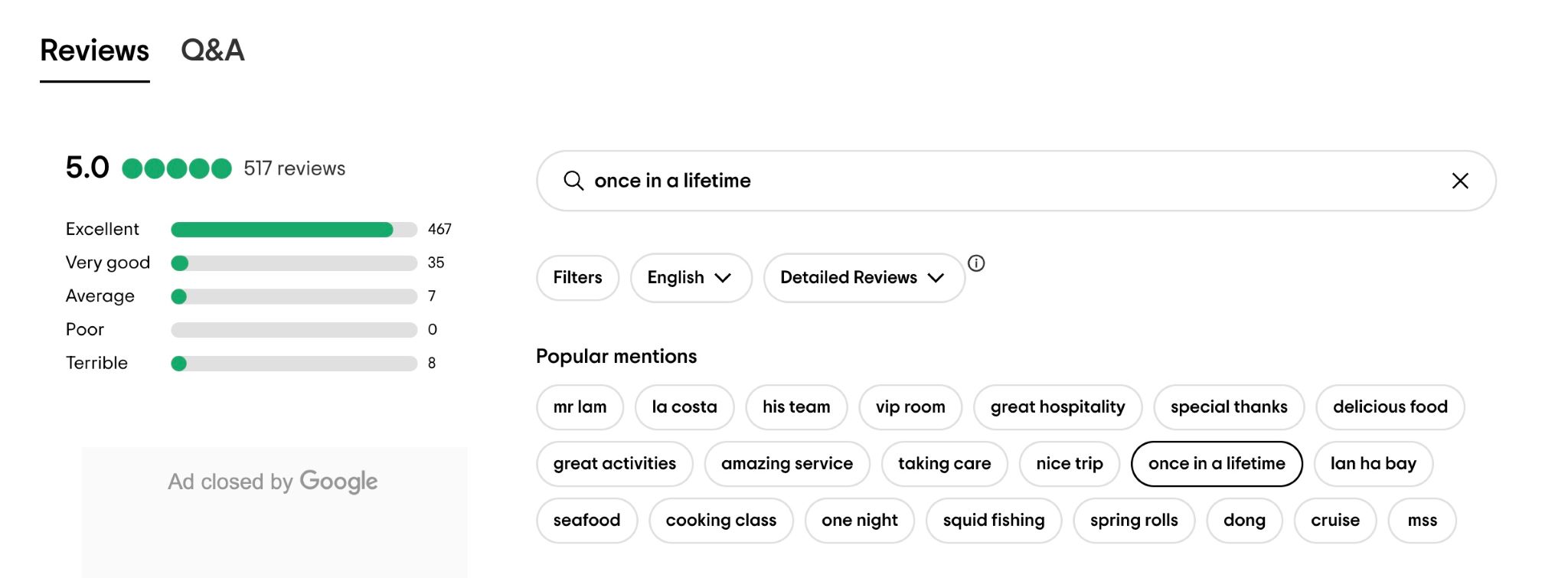Filter by the Excellent rating bar
This screenshot has height=578, width=1568.
tap(293, 230)
